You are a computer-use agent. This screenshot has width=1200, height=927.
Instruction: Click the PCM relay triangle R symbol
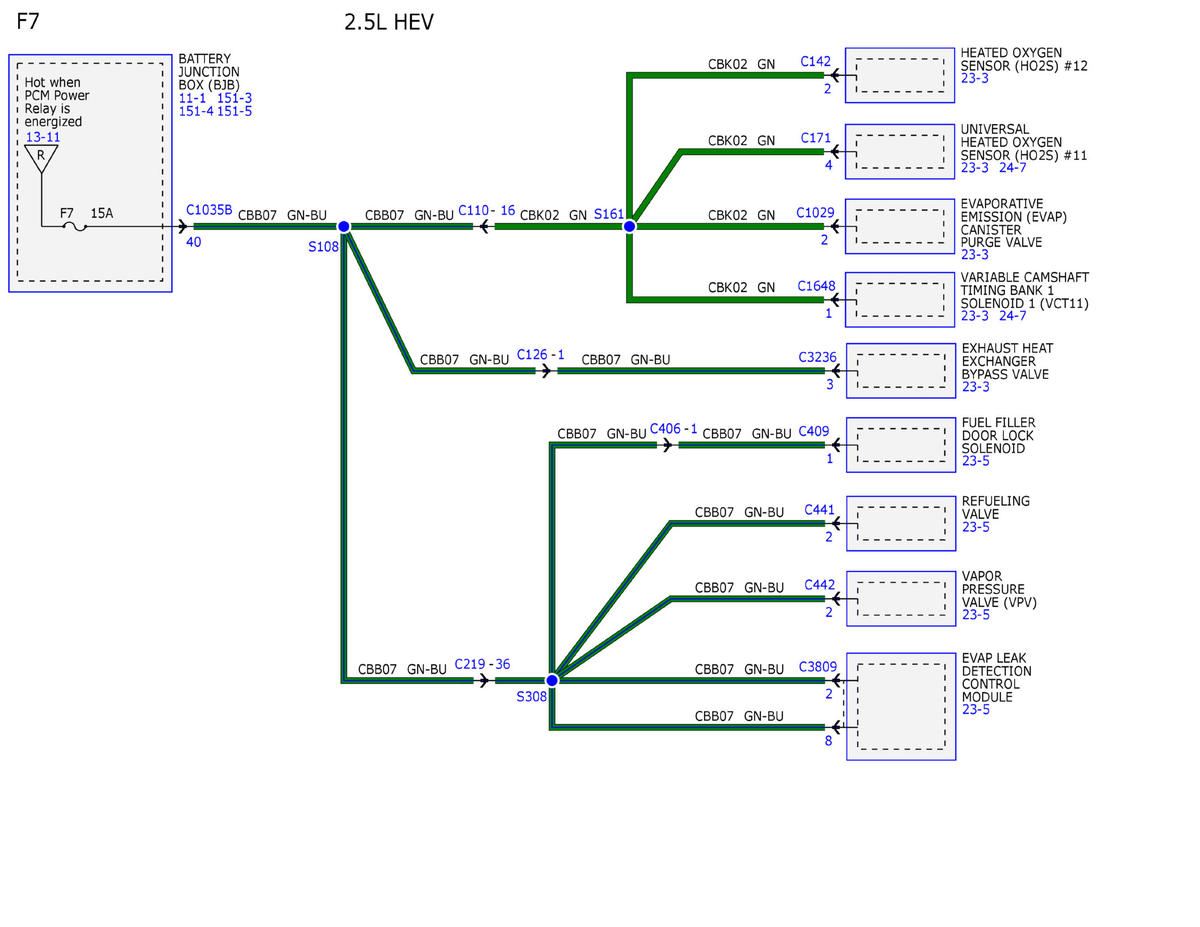coord(41,159)
